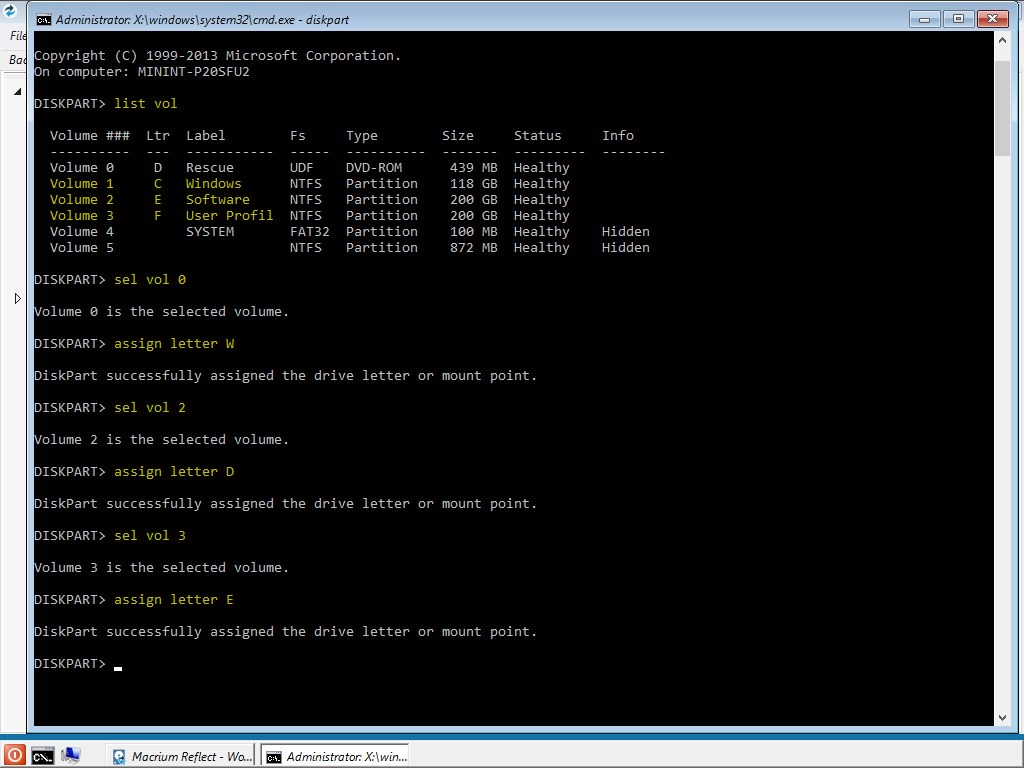Open File menu in Macrium Reflect window
Viewport: 1024px width, 768px height.
pos(18,36)
